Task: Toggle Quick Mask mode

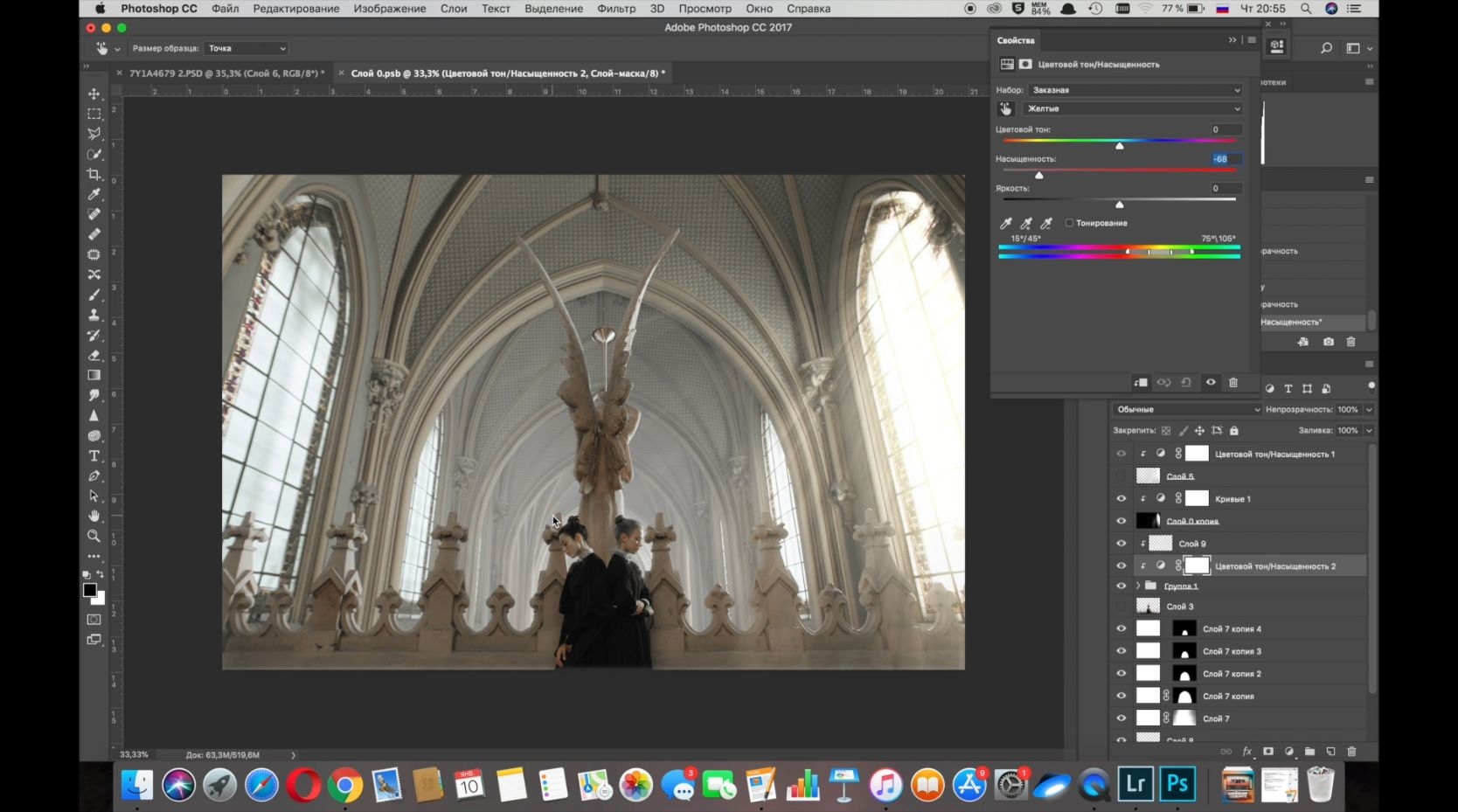Action: coord(94,620)
